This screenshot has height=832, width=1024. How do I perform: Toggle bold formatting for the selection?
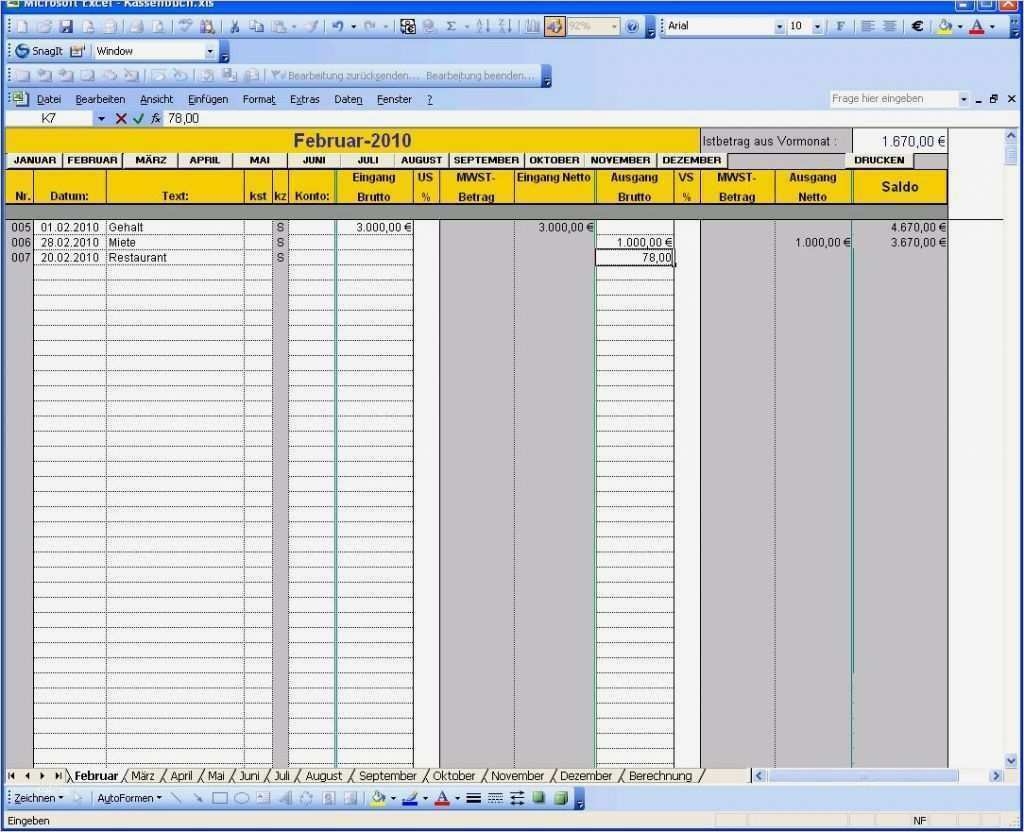coord(841,26)
